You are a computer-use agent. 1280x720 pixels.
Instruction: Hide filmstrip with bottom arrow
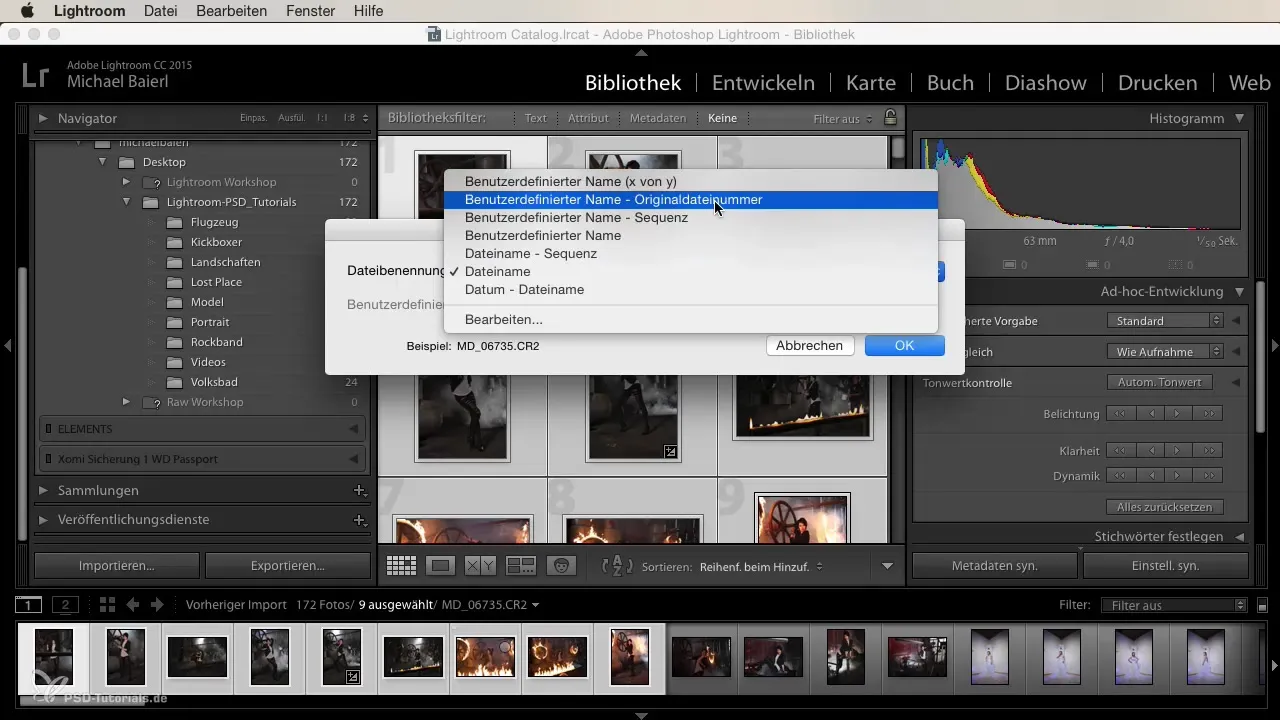[641, 715]
